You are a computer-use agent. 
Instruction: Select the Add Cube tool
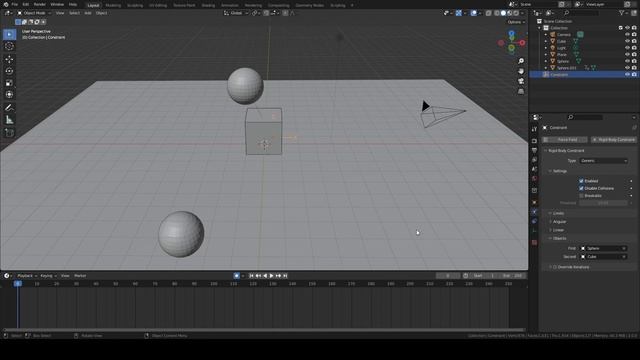[9, 133]
